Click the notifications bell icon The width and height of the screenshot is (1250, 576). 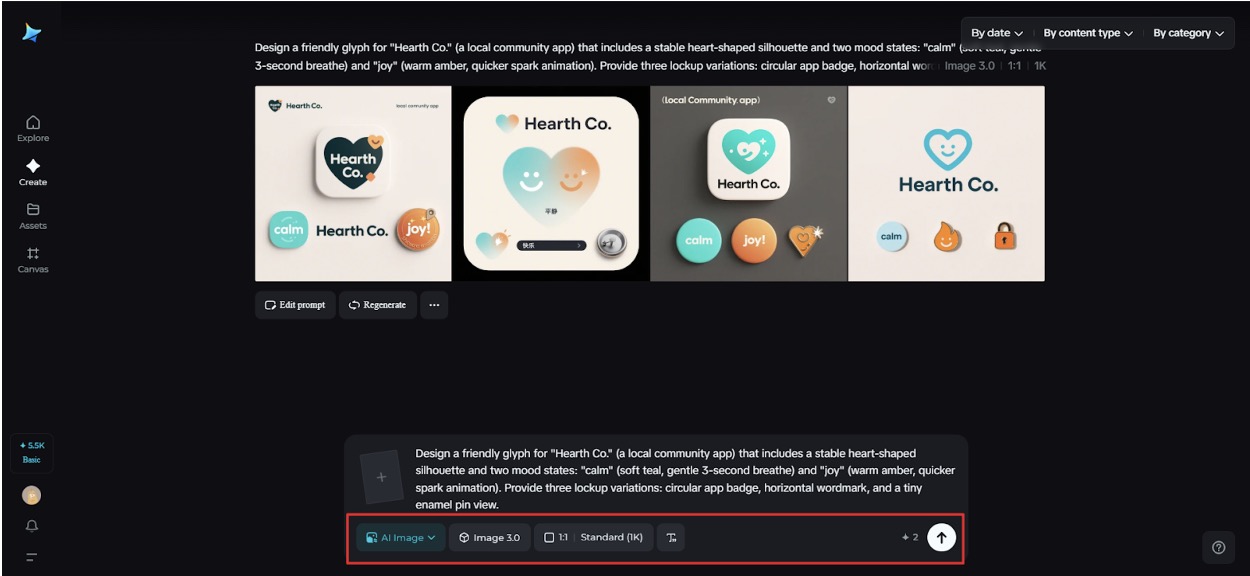click(32, 526)
